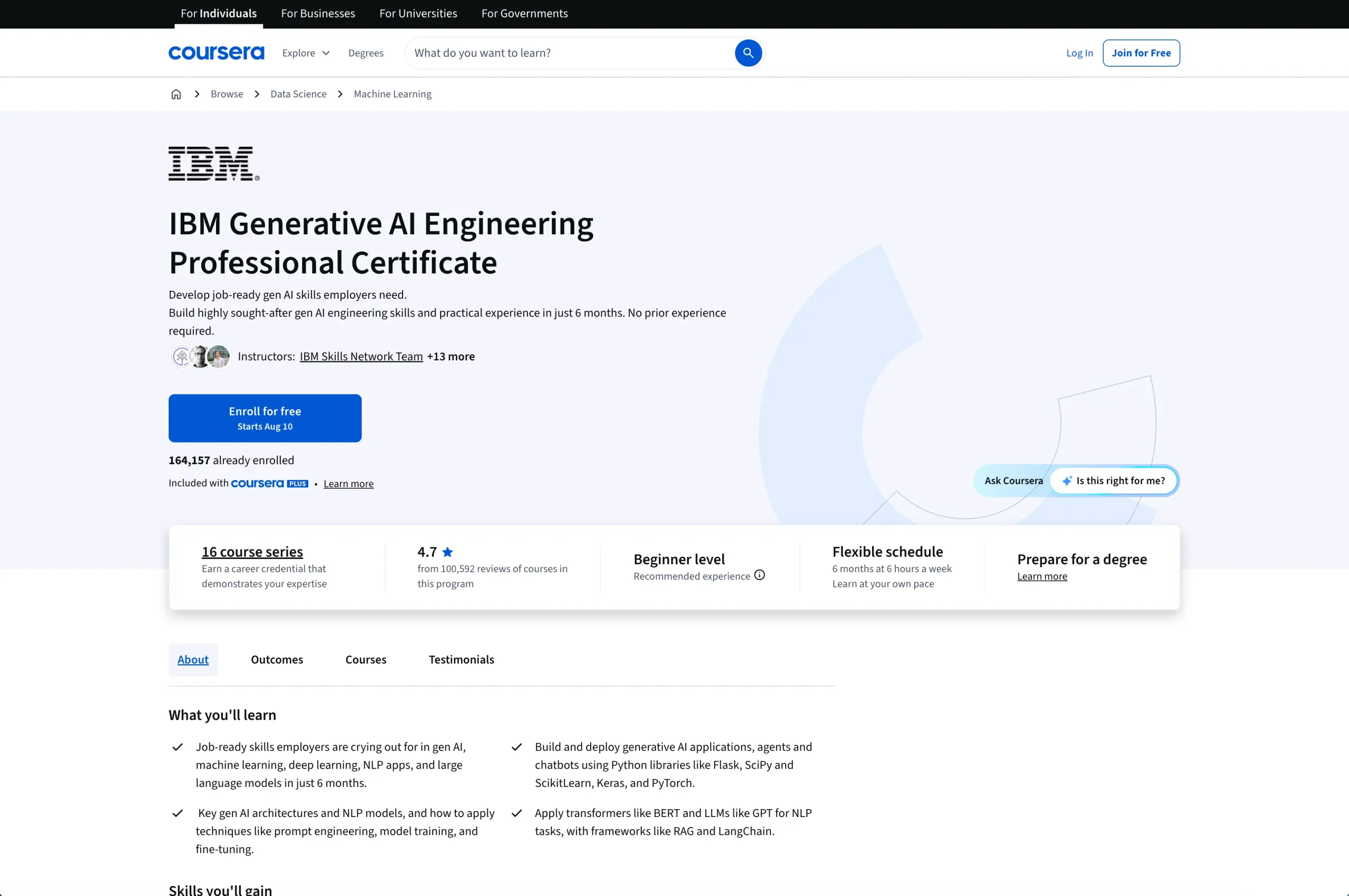Click Learn more beside Coursera Plus
The width and height of the screenshot is (1349, 896).
tap(348, 484)
